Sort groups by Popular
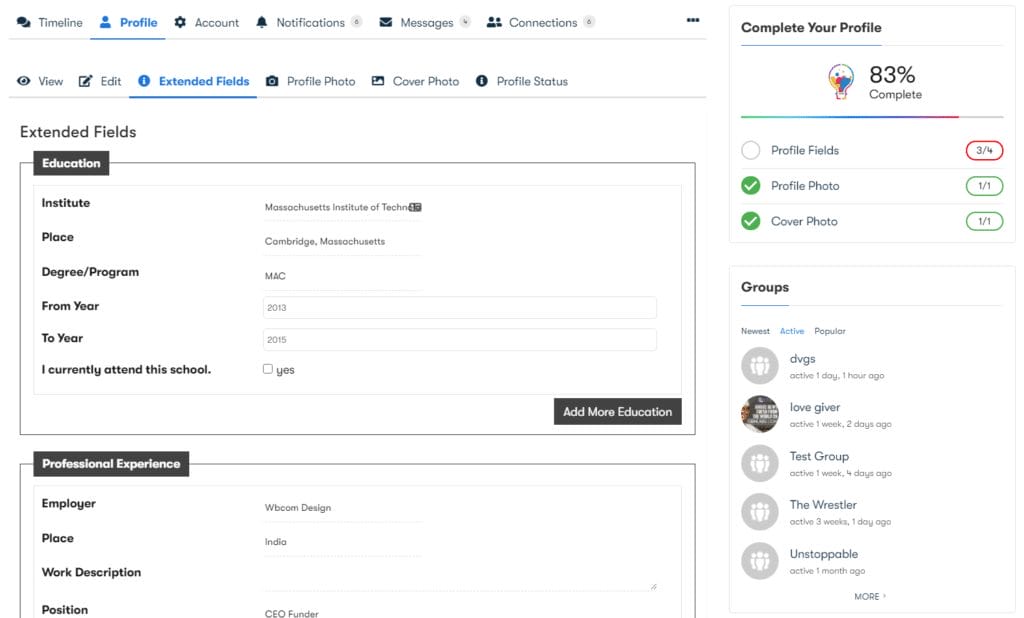This screenshot has height=618, width=1024. pos(829,331)
